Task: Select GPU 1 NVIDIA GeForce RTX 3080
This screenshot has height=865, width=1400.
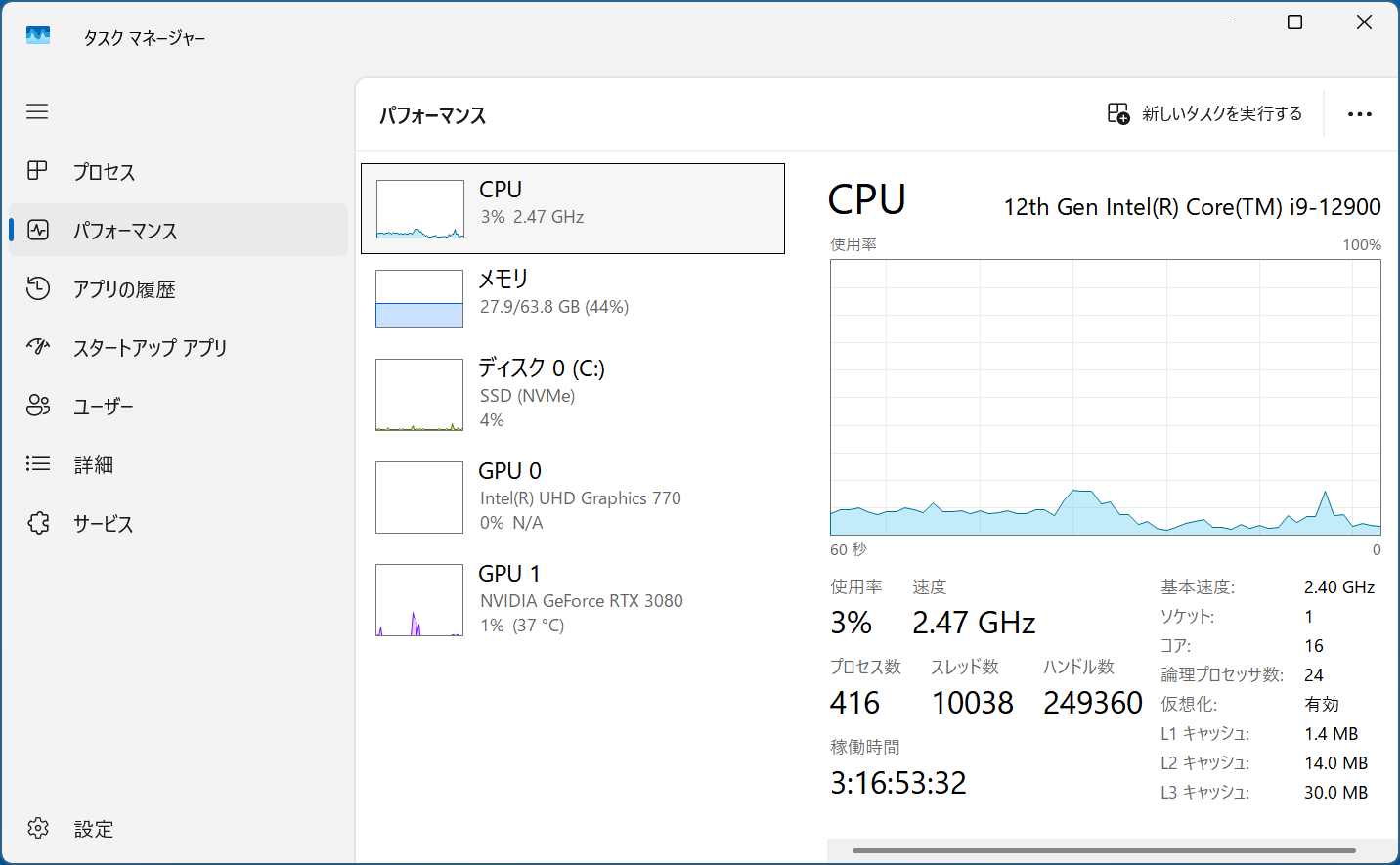Action: pos(573,599)
